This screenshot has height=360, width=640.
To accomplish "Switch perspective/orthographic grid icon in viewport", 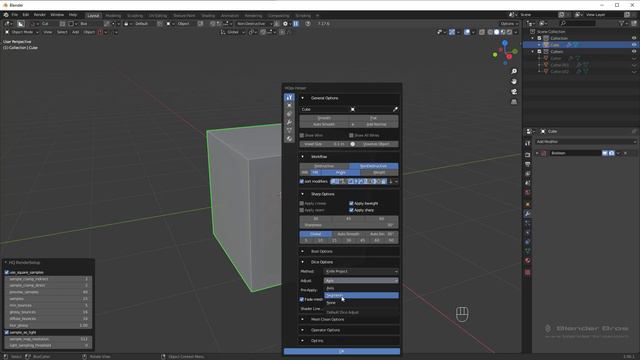I will (x=514, y=102).
